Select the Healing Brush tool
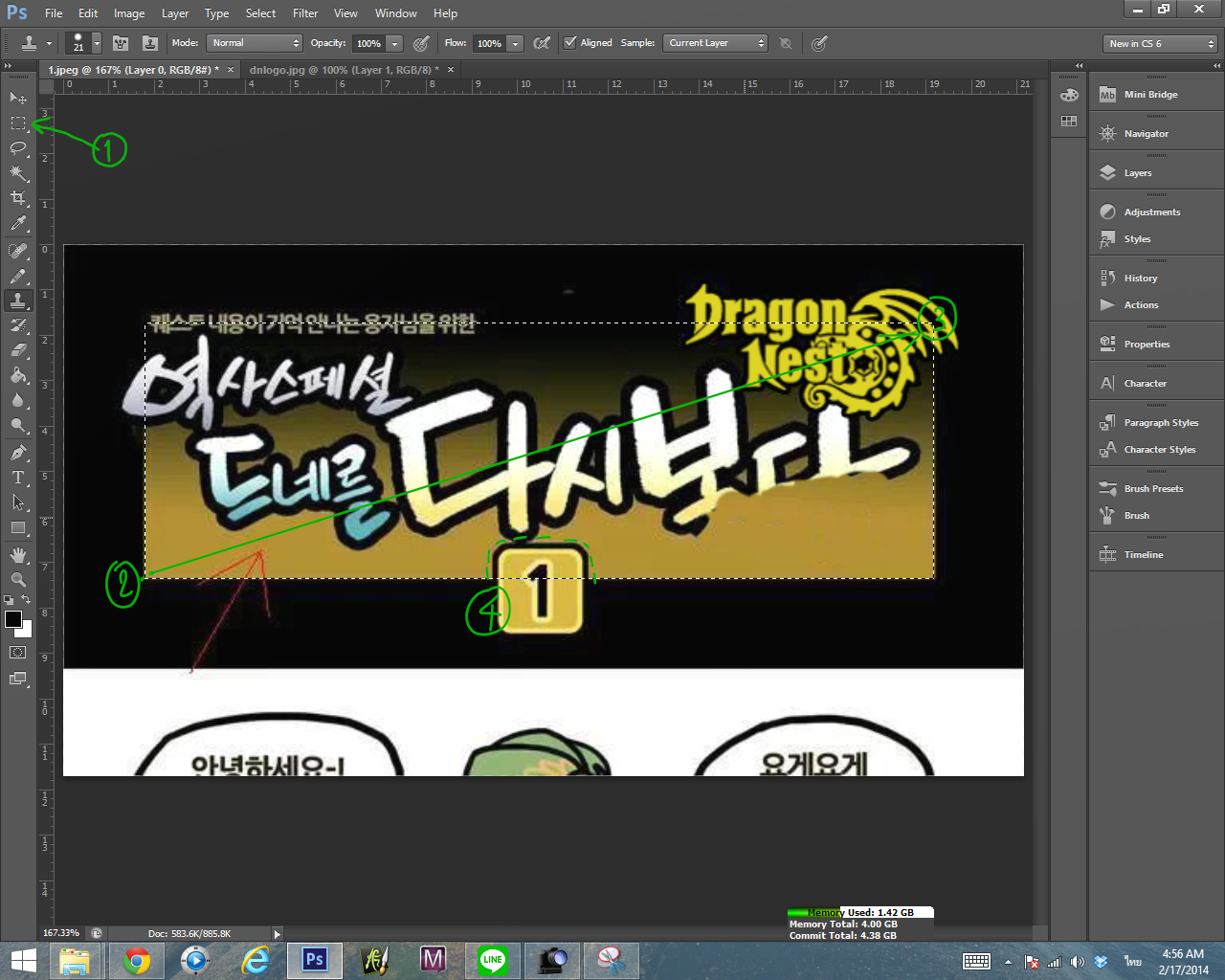Image resolution: width=1225 pixels, height=980 pixels. pos(18,251)
